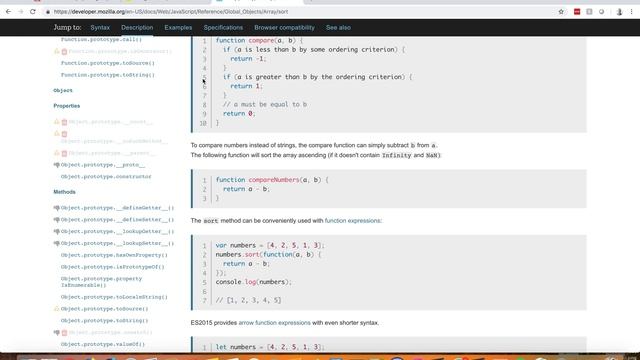Jump to the Examples section
Screen dimensions: 640x360
pyautogui.click(x=178, y=27)
